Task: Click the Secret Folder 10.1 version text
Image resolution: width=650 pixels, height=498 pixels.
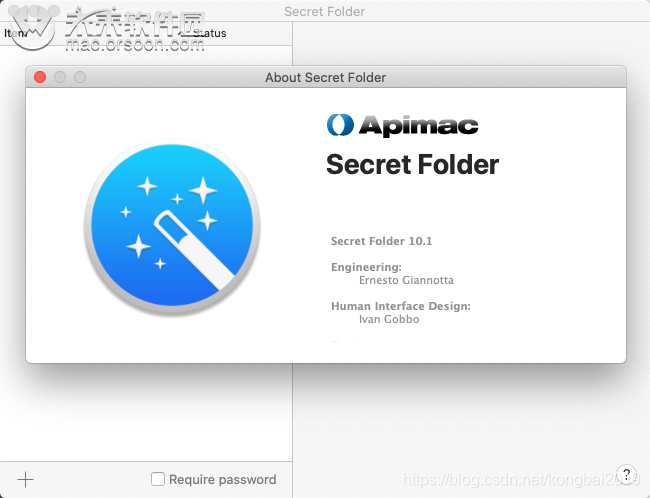Action: [x=381, y=241]
